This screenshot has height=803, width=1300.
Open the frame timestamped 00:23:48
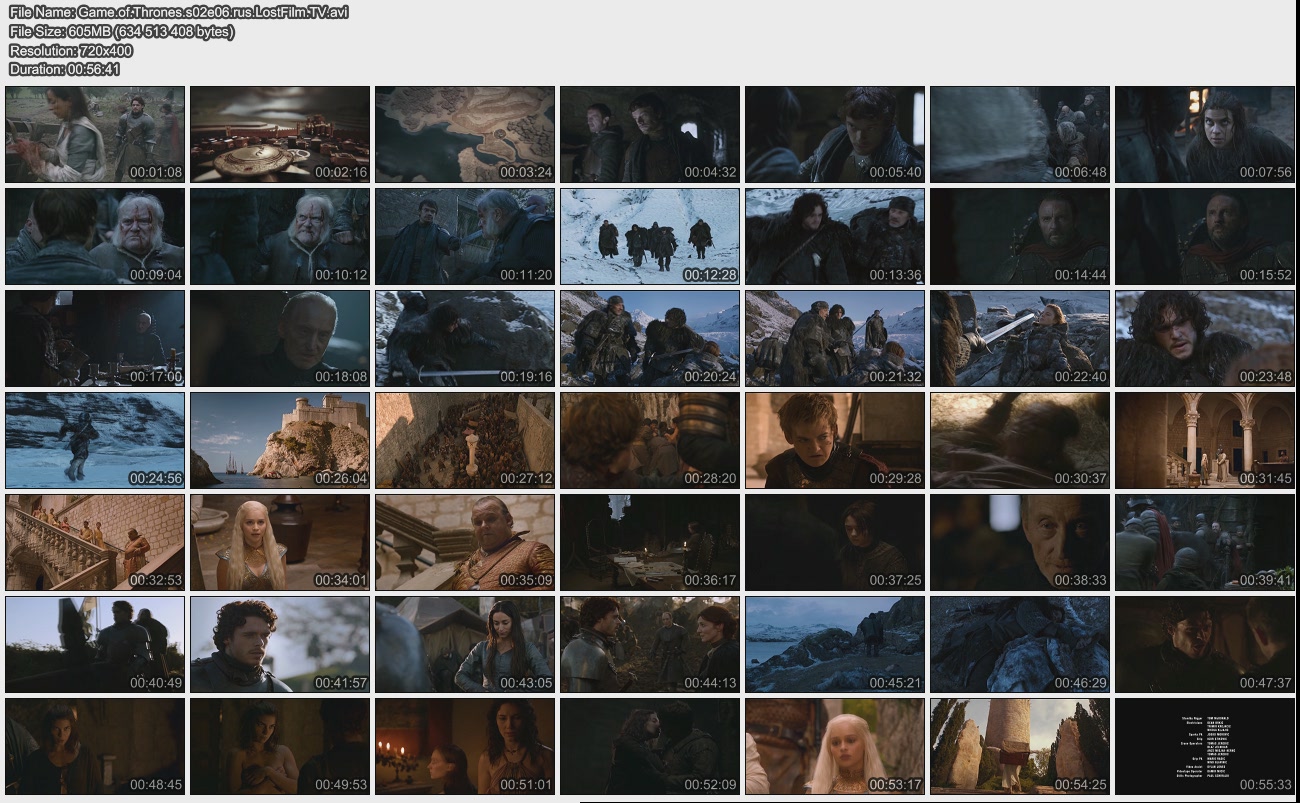point(1205,339)
